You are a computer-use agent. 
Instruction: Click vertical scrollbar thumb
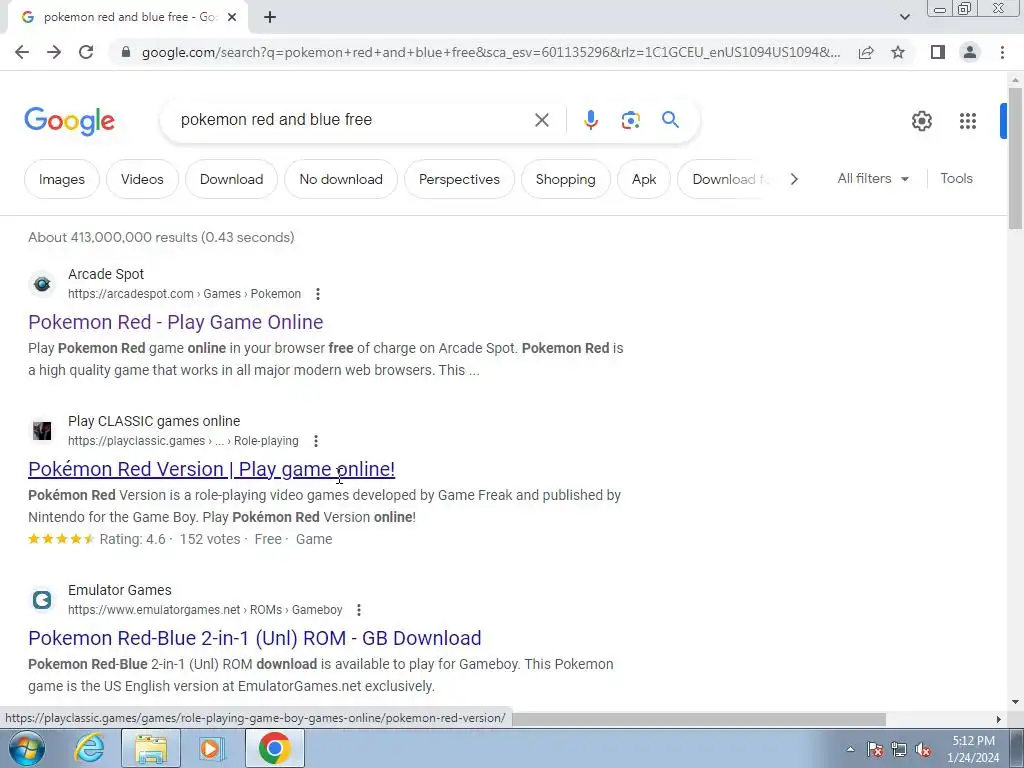click(1015, 157)
